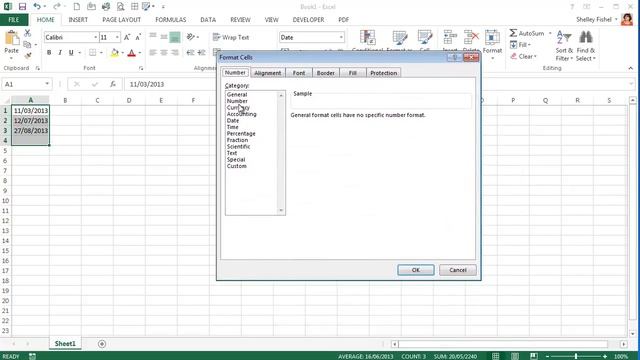Screen dimensions: 640x360
Task: Open the font color dropdown arrow
Action: pos(140,53)
